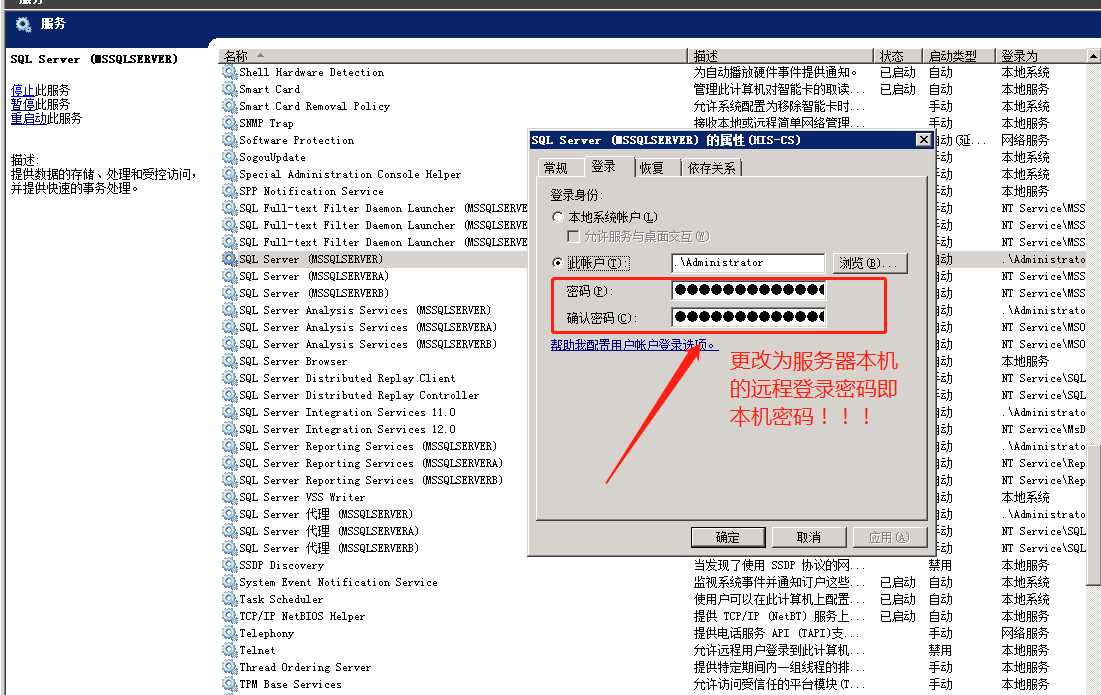Click the gear icon beside TPM Base Services
1101x695 pixels.
(230, 684)
